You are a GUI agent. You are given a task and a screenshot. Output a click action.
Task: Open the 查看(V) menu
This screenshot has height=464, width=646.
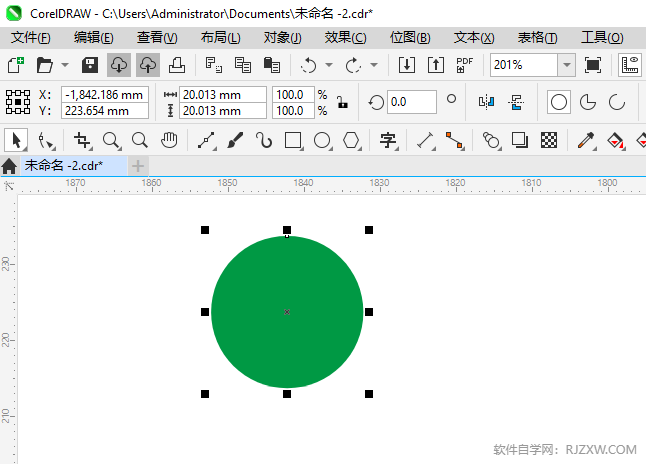[157, 38]
